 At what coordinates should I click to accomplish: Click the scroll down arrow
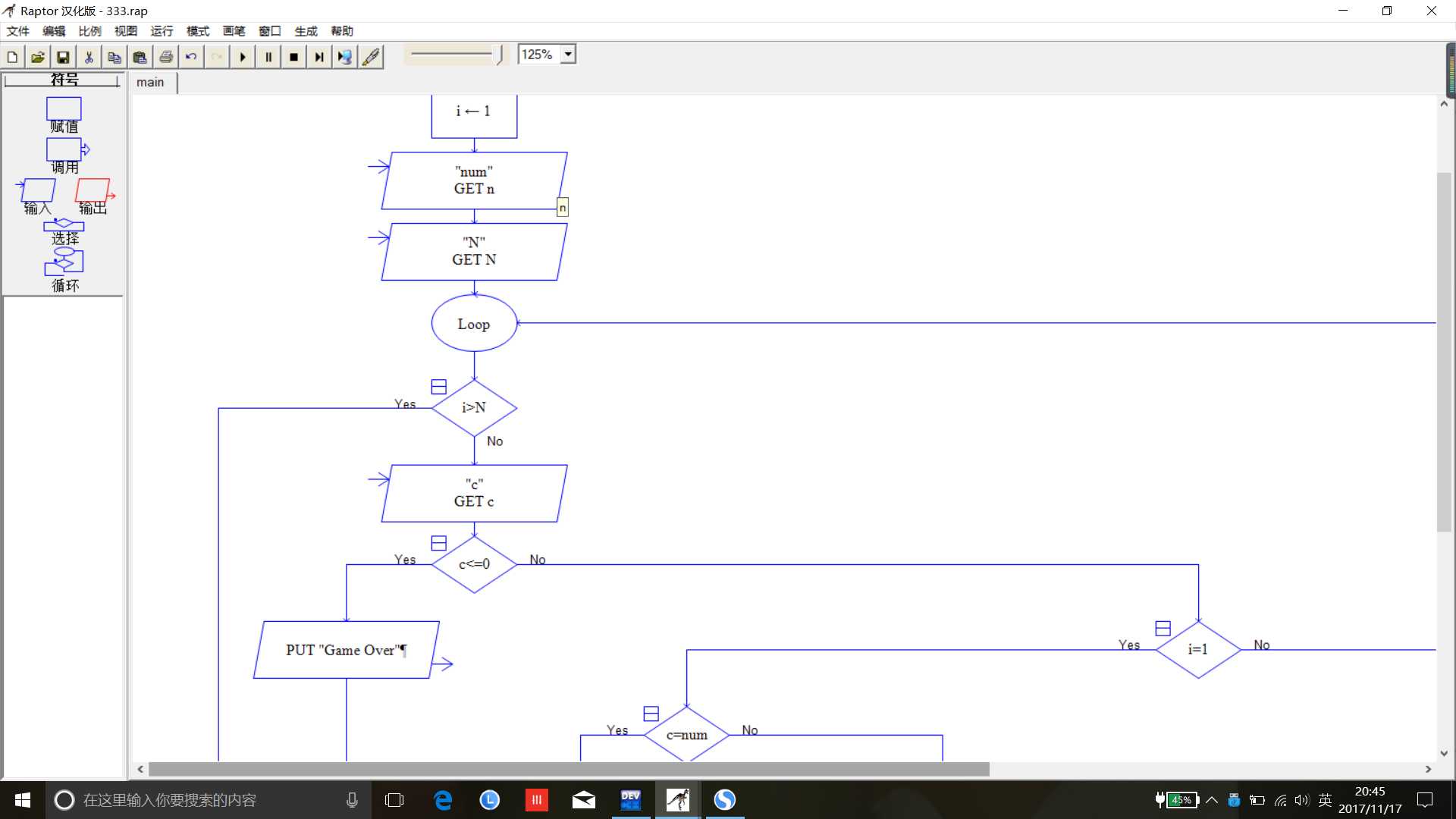pos(1444,754)
